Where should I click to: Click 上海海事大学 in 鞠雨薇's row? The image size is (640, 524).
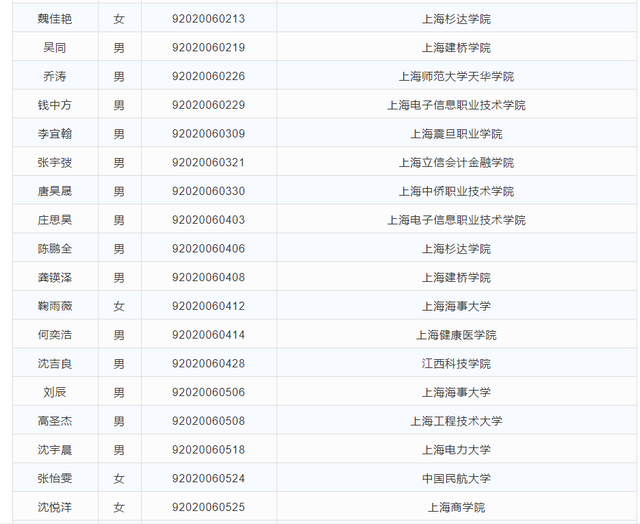coord(456,306)
